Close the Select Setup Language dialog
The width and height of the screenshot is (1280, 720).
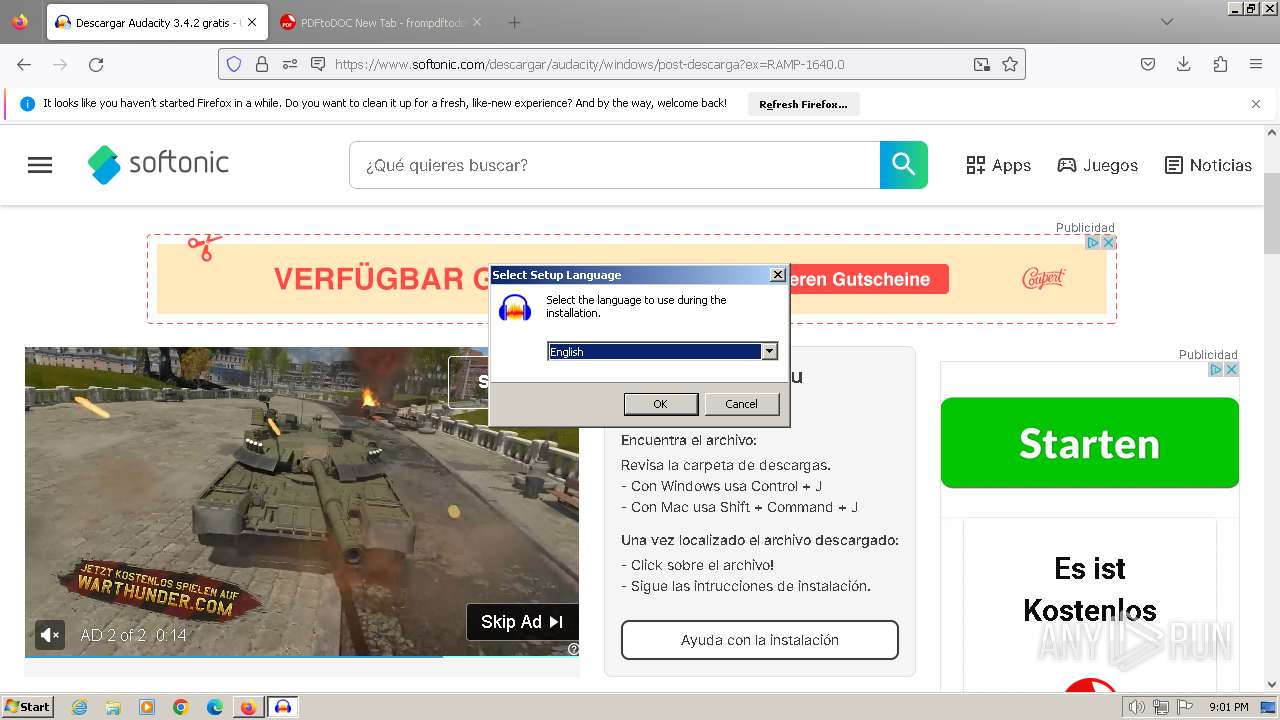point(778,275)
